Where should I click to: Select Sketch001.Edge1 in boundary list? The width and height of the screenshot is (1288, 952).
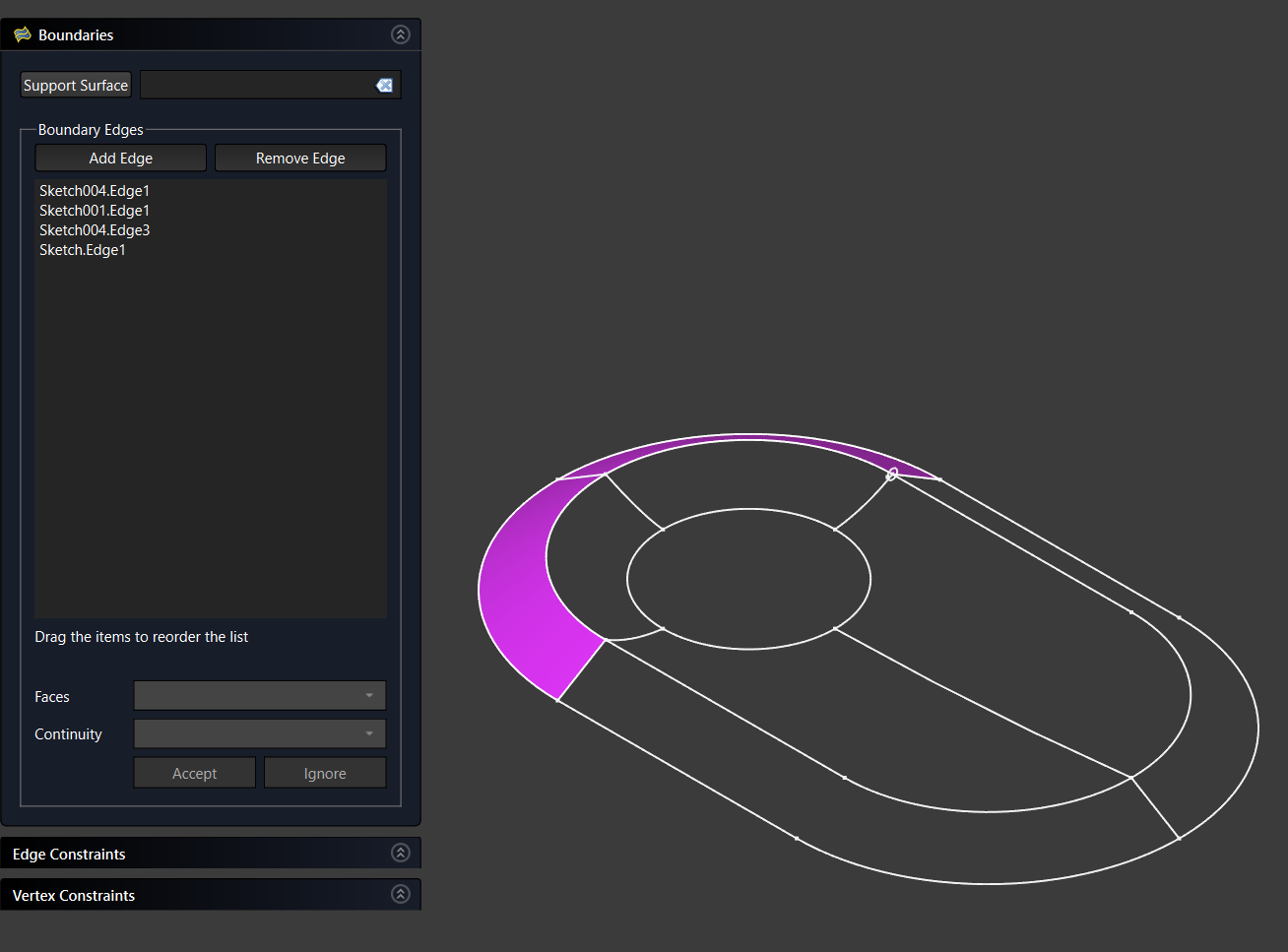(95, 211)
